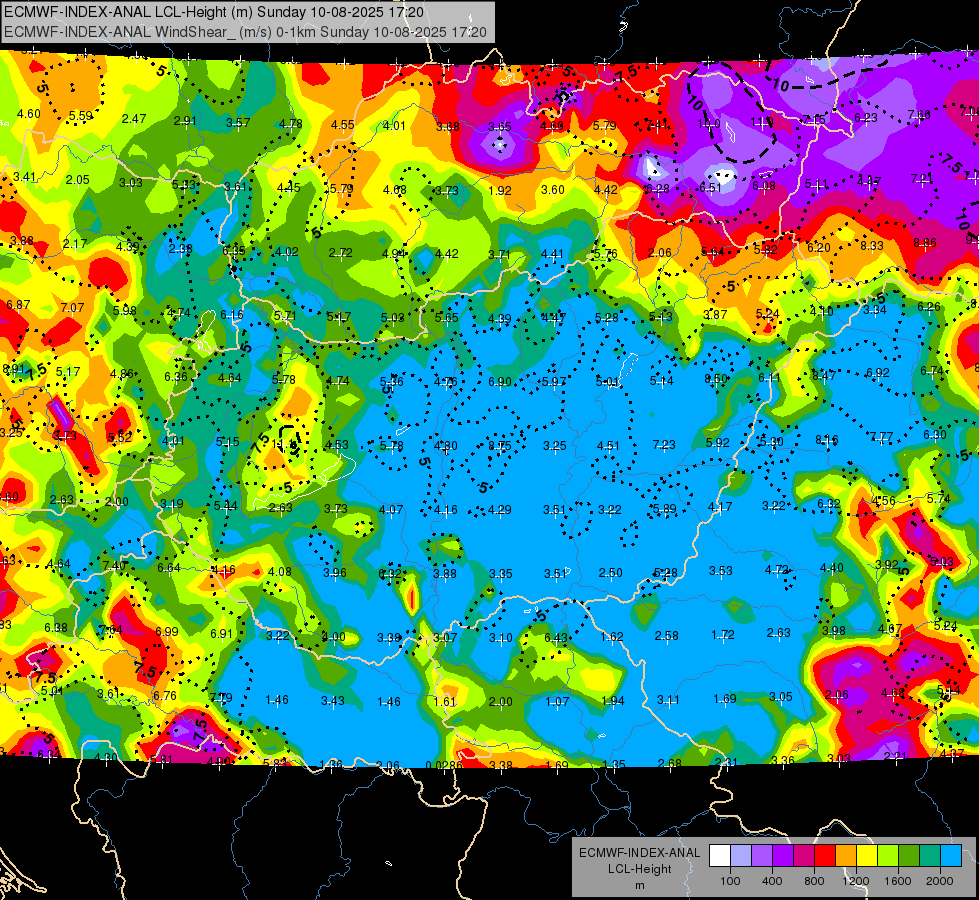The width and height of the screenshot is (979, 900).
Task: Click the sky blue legend swatch
Action: (x=952, y=856)
